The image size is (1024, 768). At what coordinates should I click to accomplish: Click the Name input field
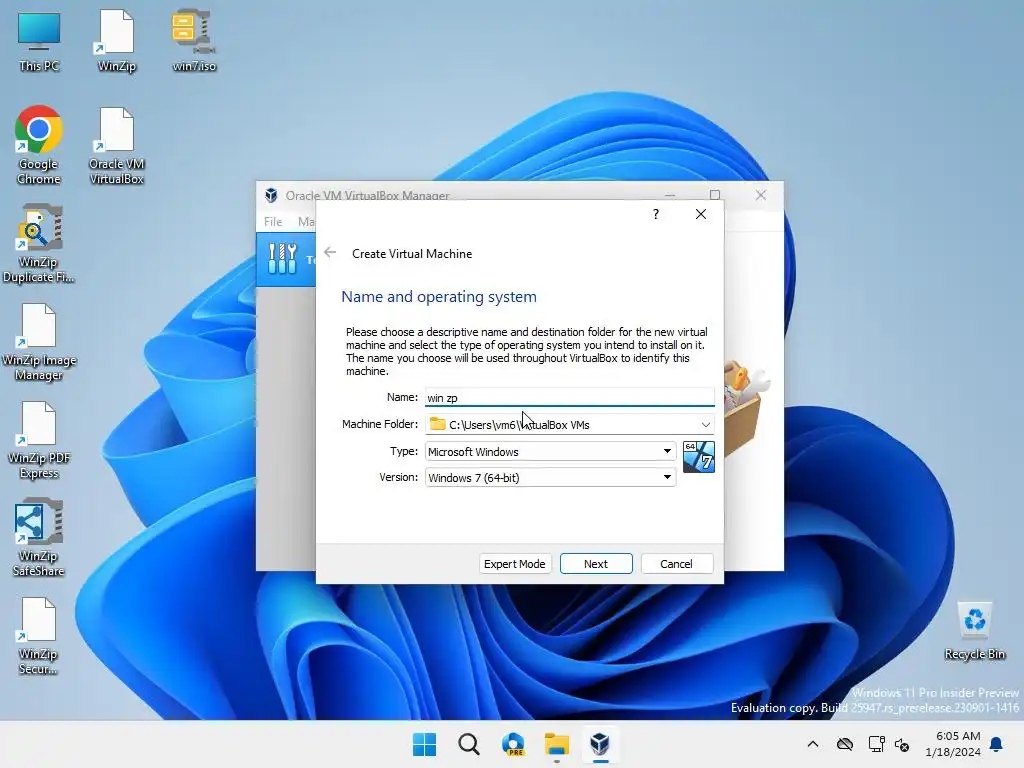pyautogui.click(x=569, y=397)
